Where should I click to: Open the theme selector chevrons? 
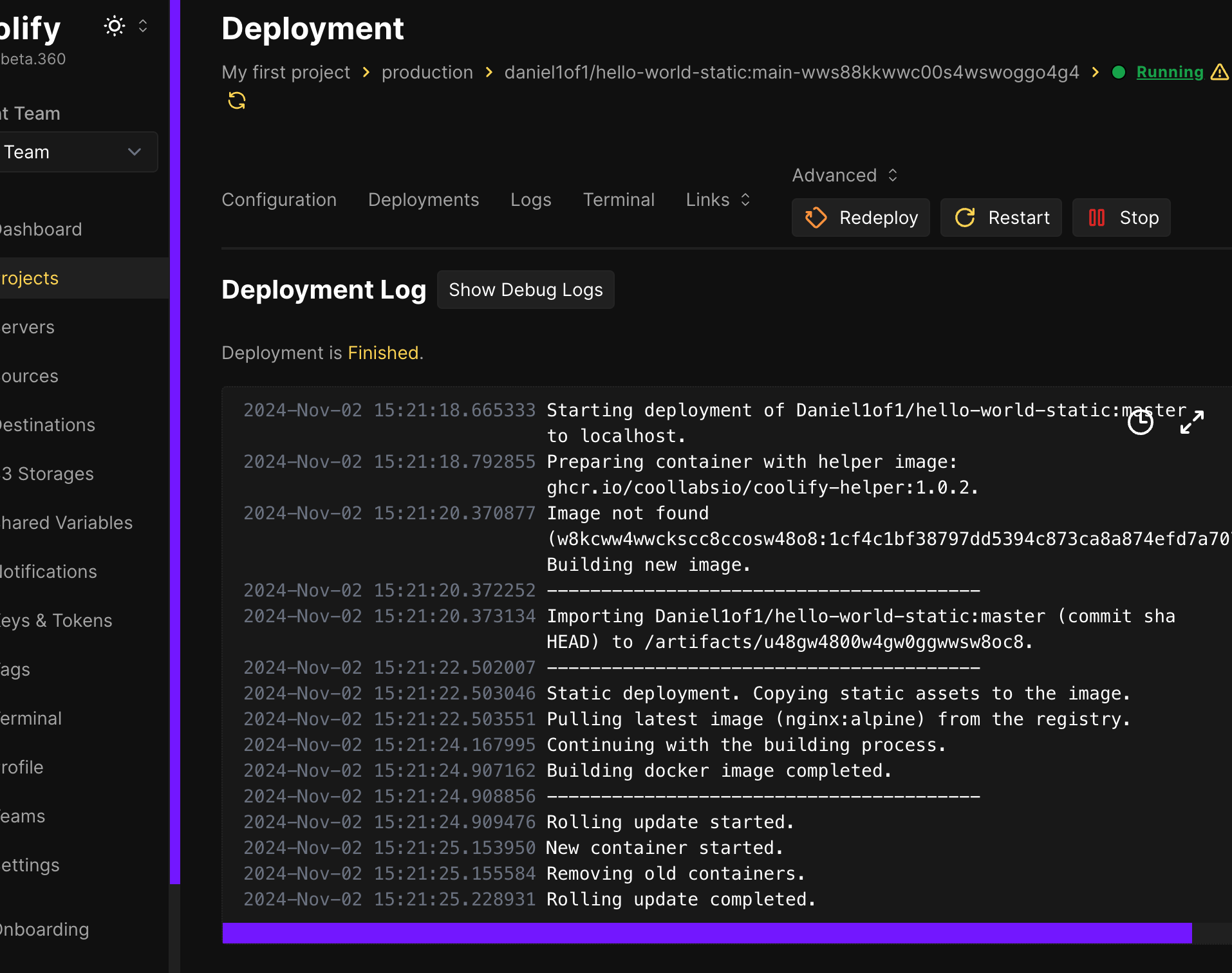(143, 26)
